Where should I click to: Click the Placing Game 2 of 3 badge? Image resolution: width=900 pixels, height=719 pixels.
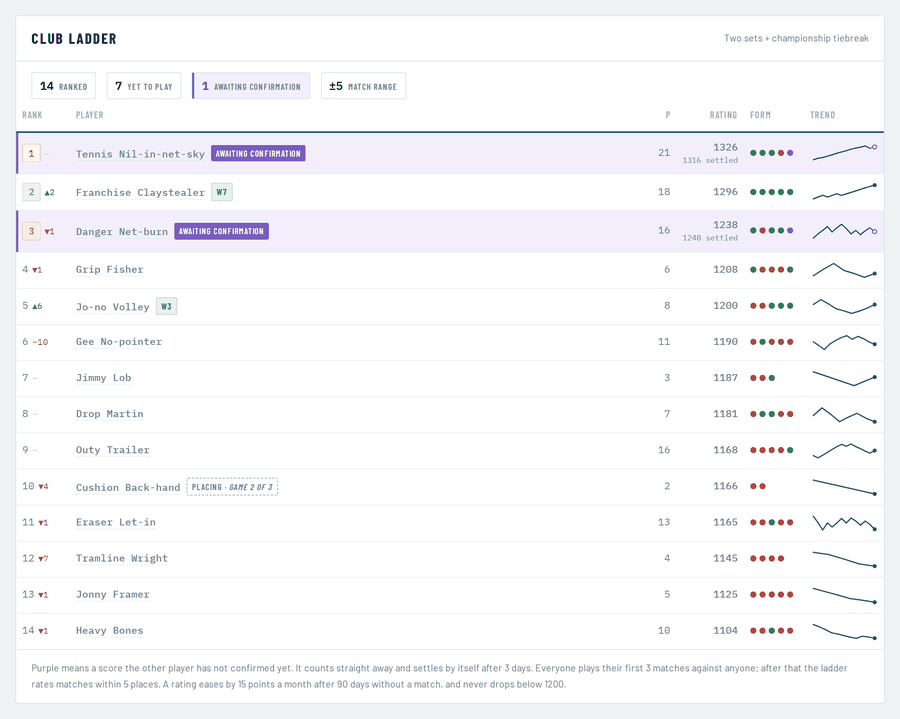pos(232,487)
